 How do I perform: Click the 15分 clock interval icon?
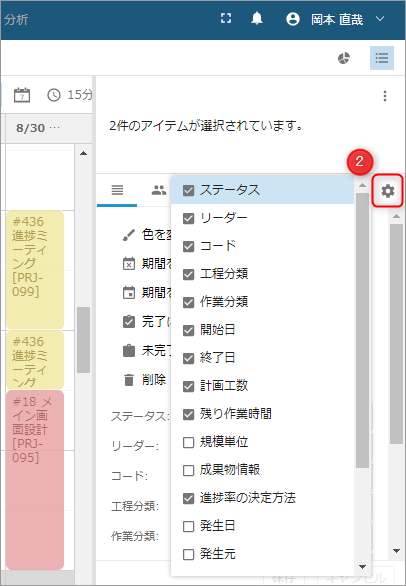54,95
